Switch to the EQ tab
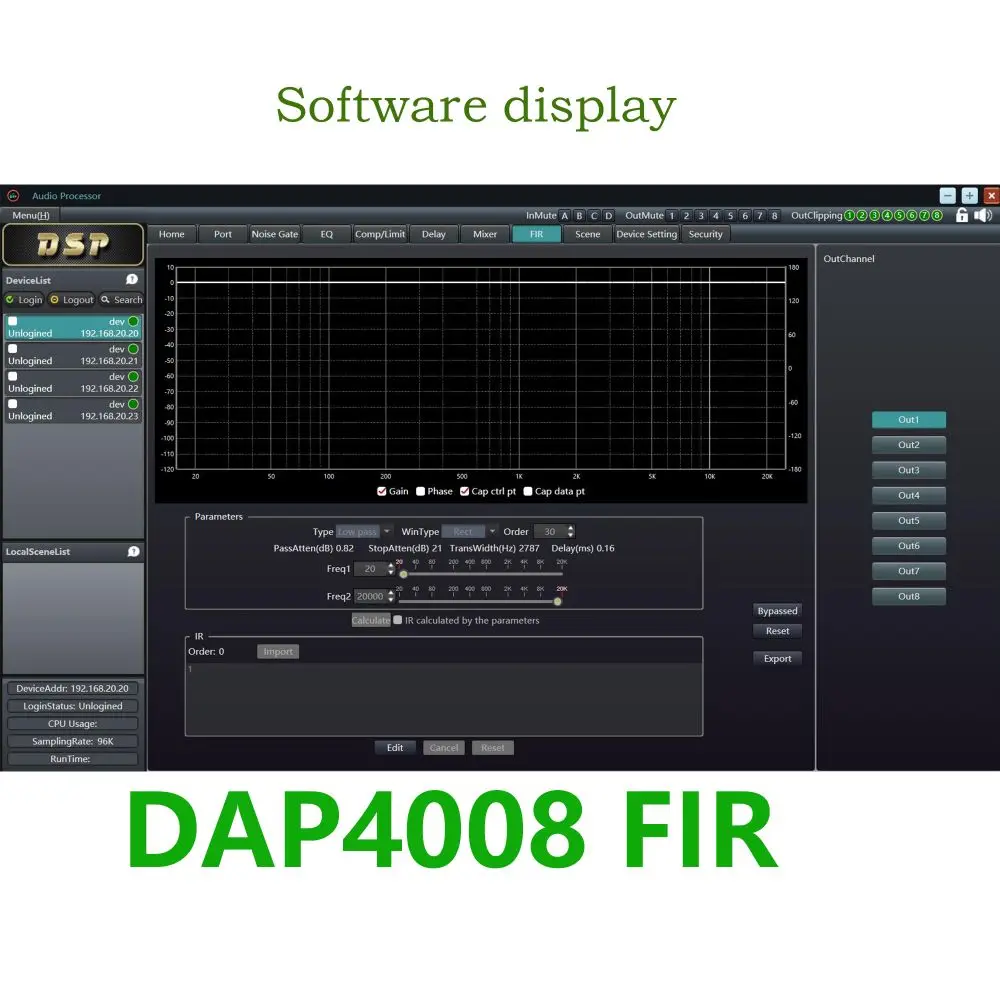The image size is (1000, 1000). tap(327, 234)
